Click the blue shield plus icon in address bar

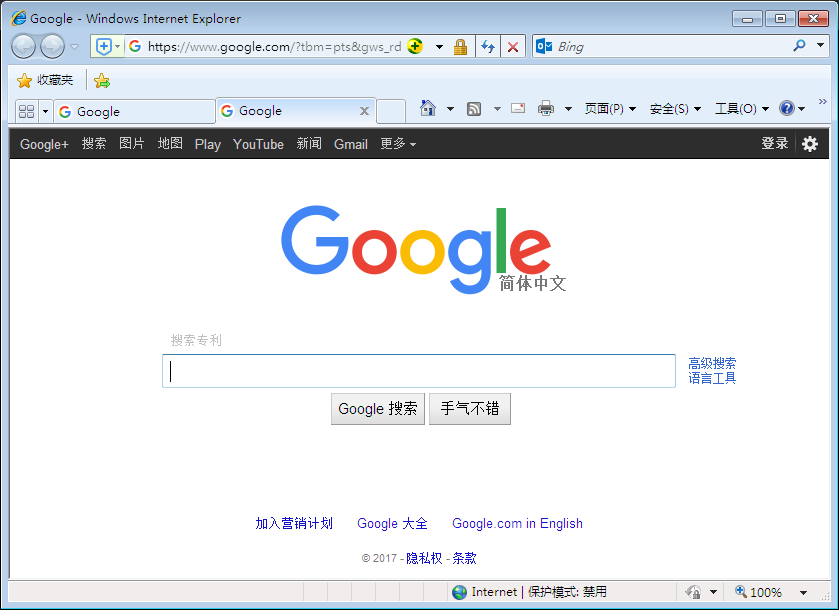point(103,47)
